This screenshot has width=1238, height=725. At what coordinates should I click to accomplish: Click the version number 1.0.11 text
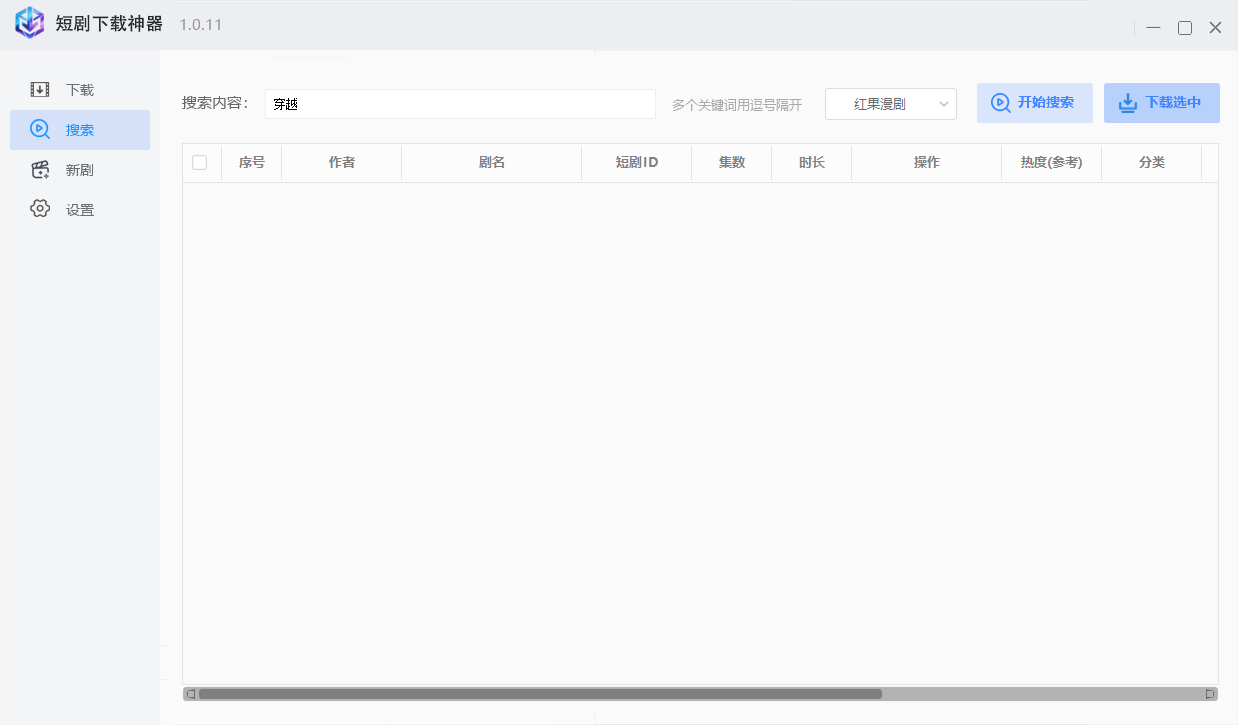[x=201, y=24]
